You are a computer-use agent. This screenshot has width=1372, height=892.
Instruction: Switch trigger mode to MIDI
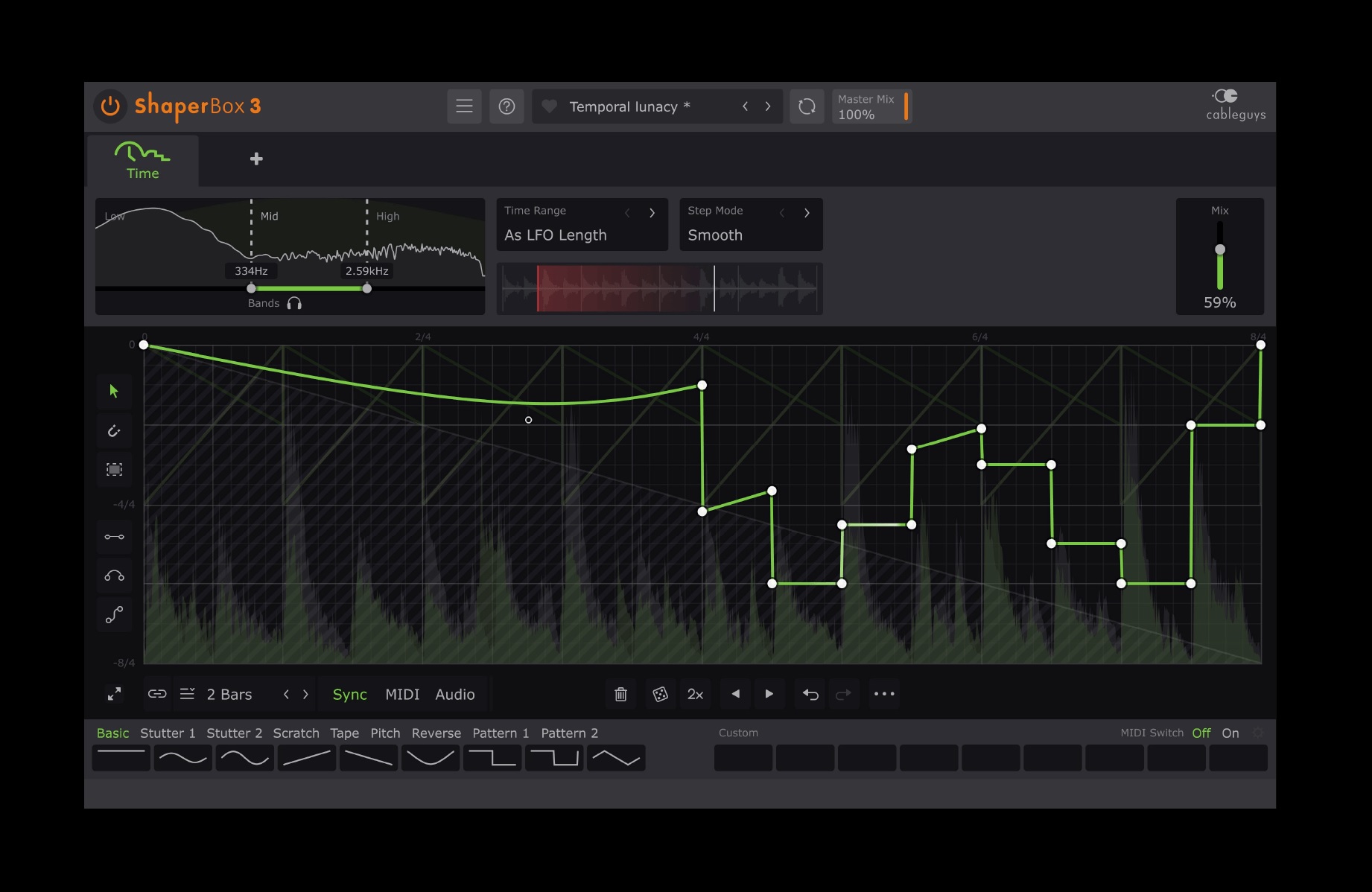click(402, 695)
